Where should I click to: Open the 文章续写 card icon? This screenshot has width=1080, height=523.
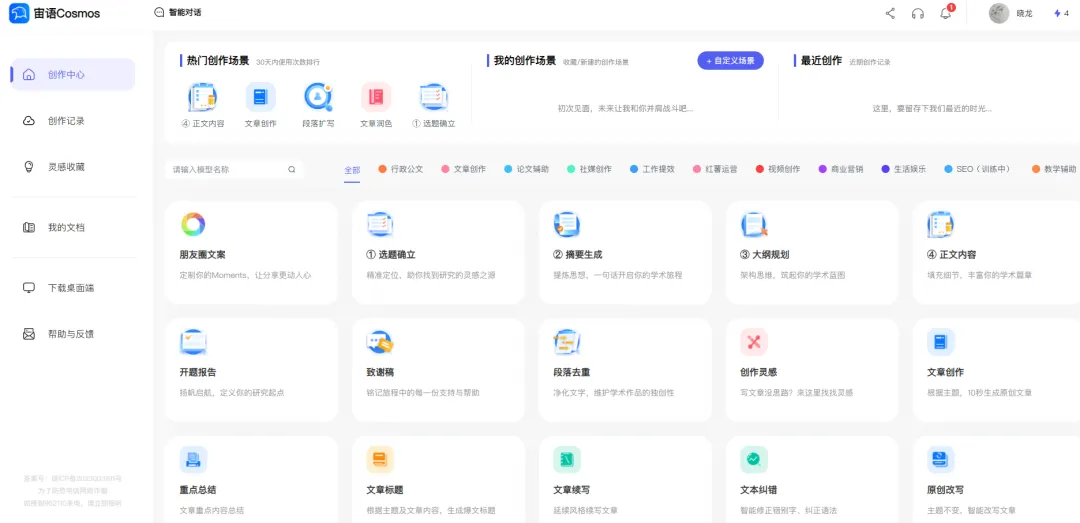coord(567,460)
